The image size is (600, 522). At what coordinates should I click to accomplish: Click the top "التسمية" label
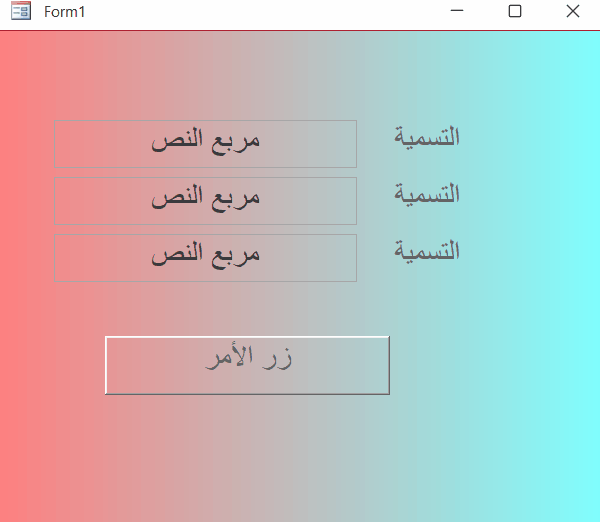tap(427, 137)
